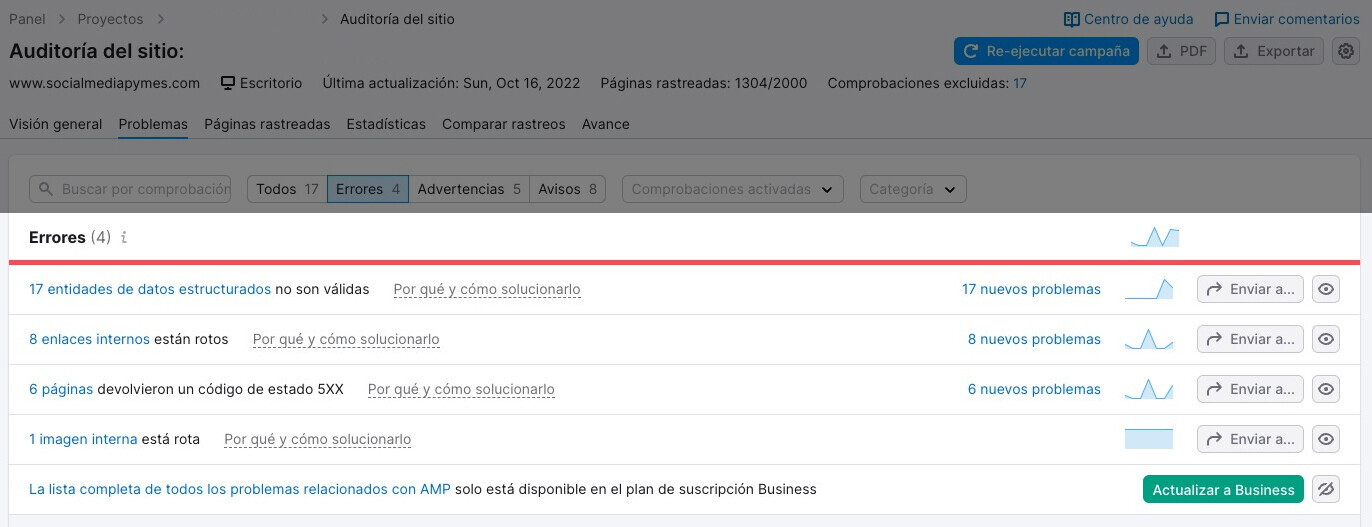Screen dimensions: 1372x527
Task: Hide the structured data entities check
Action: click(1326, 289)
